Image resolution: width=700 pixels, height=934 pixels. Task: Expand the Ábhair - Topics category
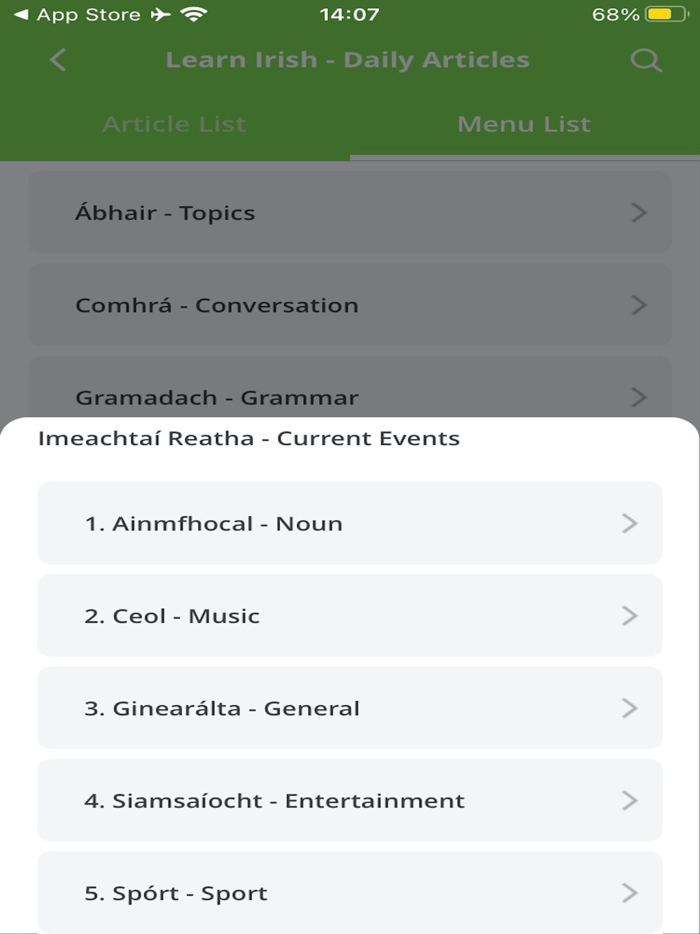coord(350,213)
